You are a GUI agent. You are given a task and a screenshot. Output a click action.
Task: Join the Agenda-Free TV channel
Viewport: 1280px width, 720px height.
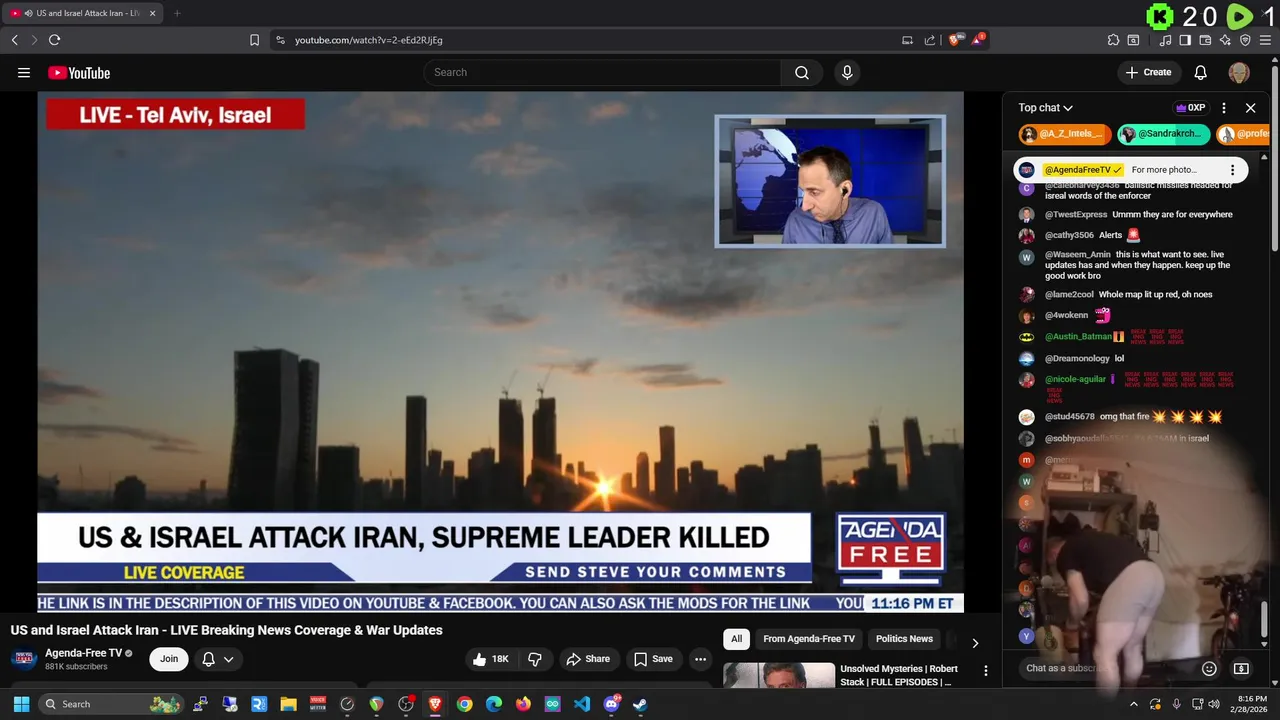169,659
